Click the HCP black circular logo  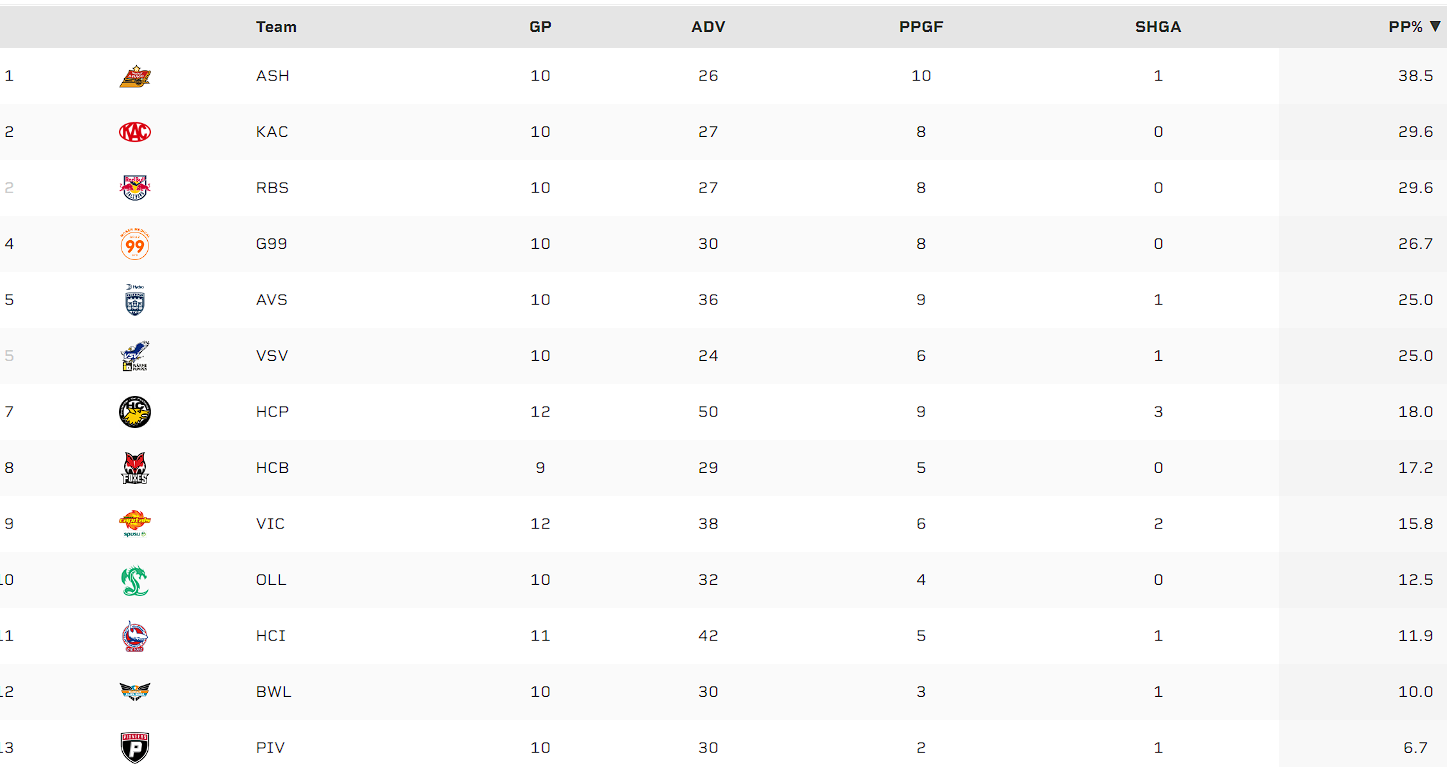point(135,412)
